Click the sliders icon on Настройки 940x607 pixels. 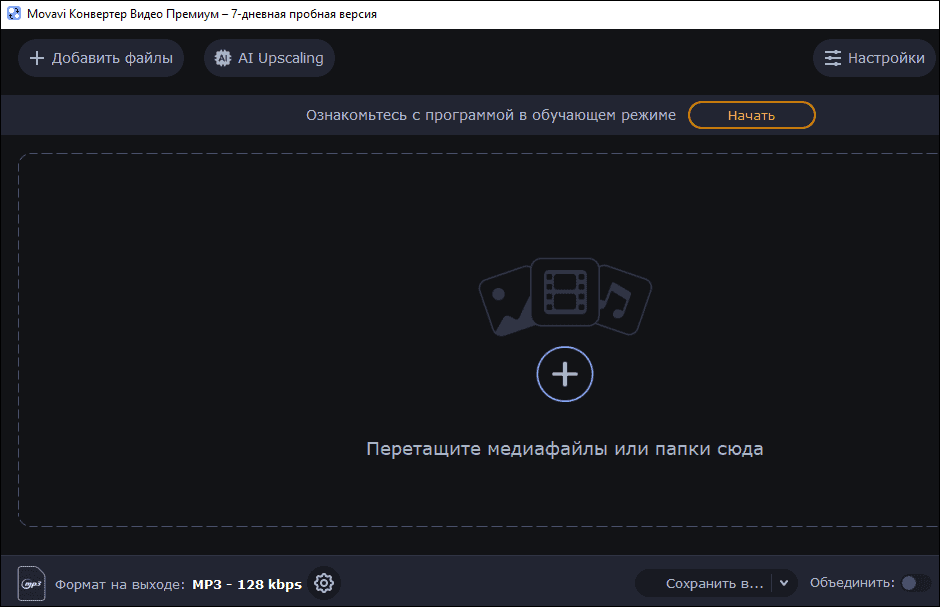click(832, 58)
